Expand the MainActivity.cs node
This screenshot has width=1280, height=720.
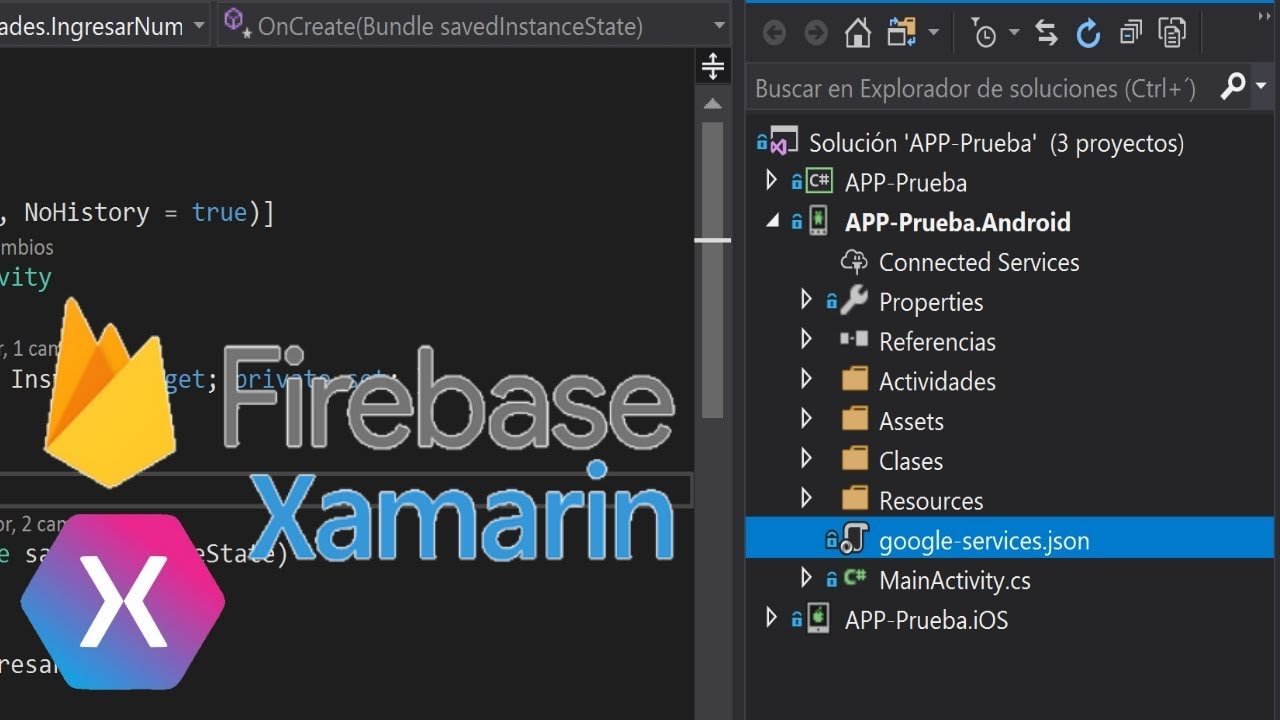pyautogui.click(x=807, y=578)
